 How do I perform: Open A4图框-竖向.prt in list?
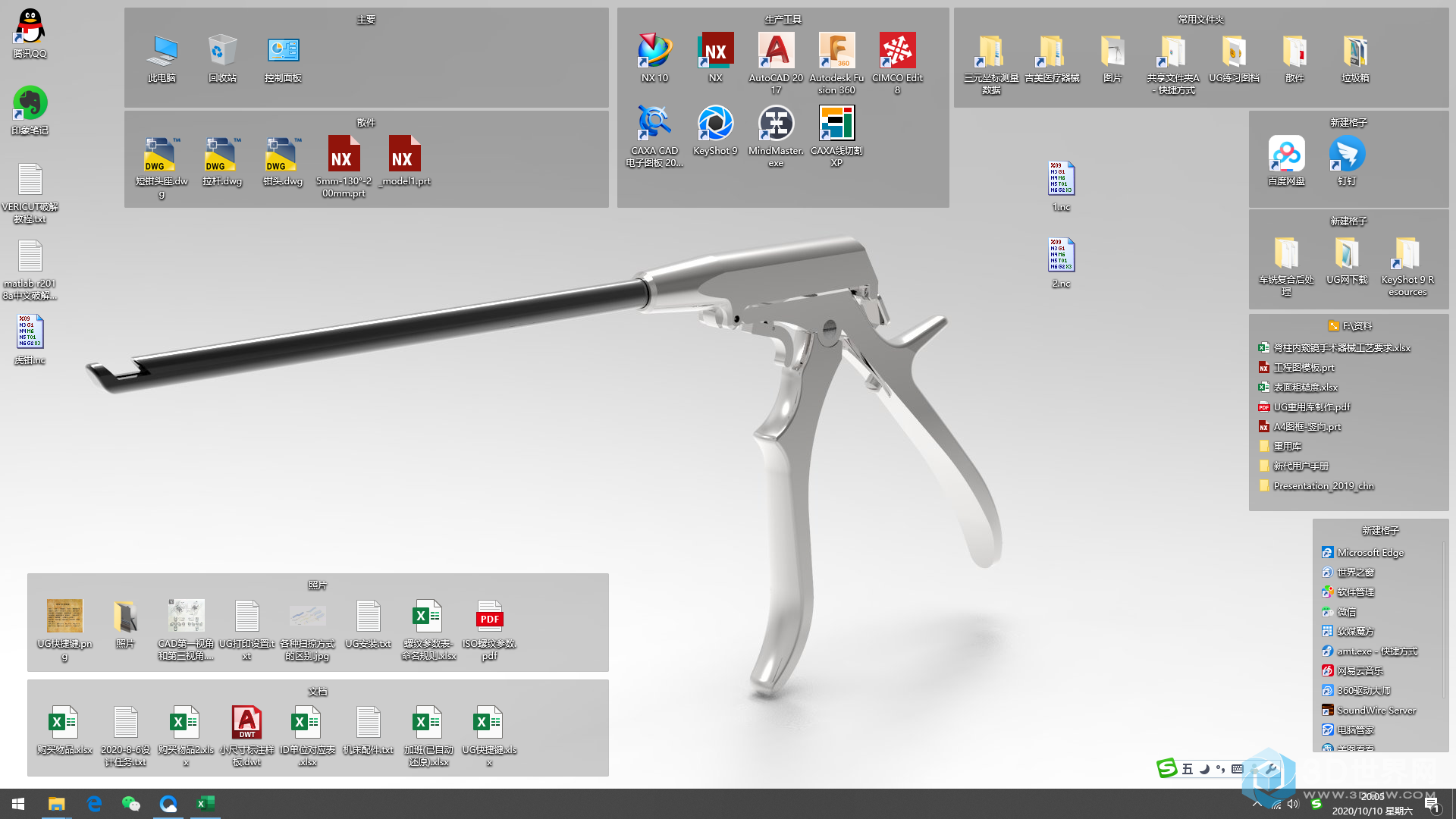1299,427
